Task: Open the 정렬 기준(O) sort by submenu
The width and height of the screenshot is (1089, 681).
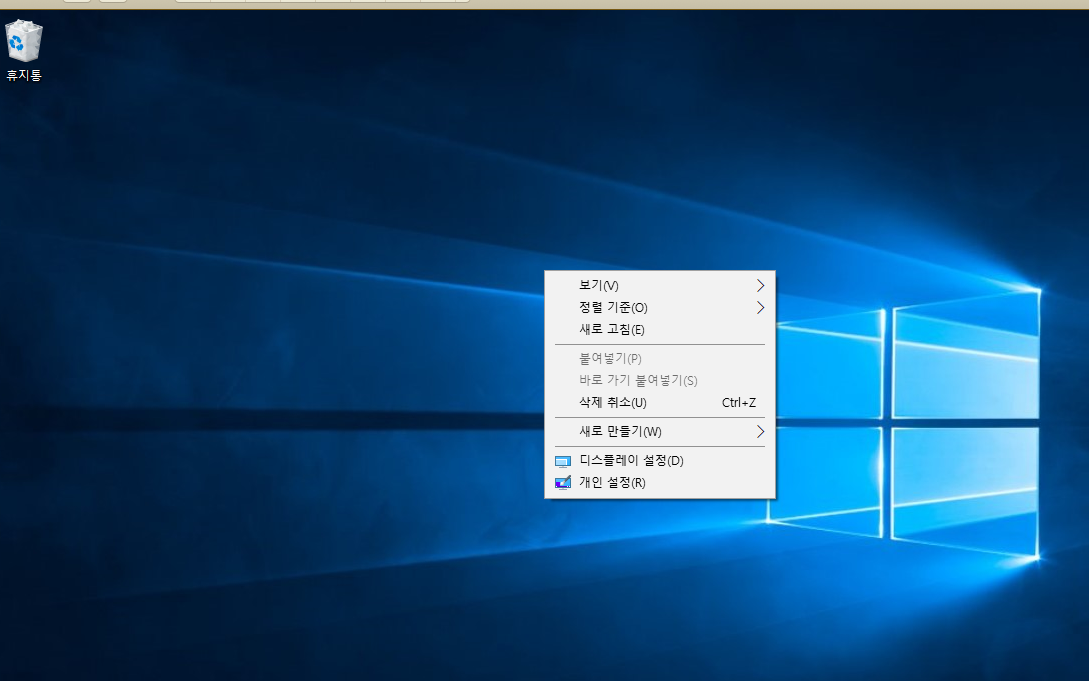Action: point(613,308)
